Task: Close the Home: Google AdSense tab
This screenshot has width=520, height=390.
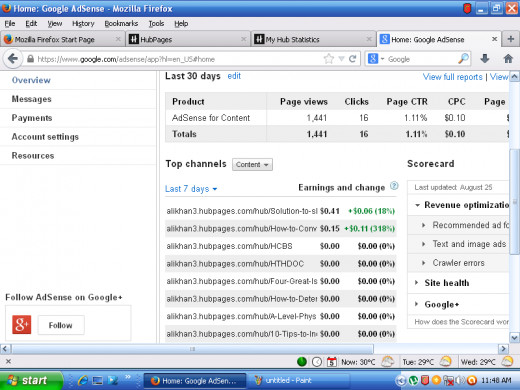Action: pos(495,39)
